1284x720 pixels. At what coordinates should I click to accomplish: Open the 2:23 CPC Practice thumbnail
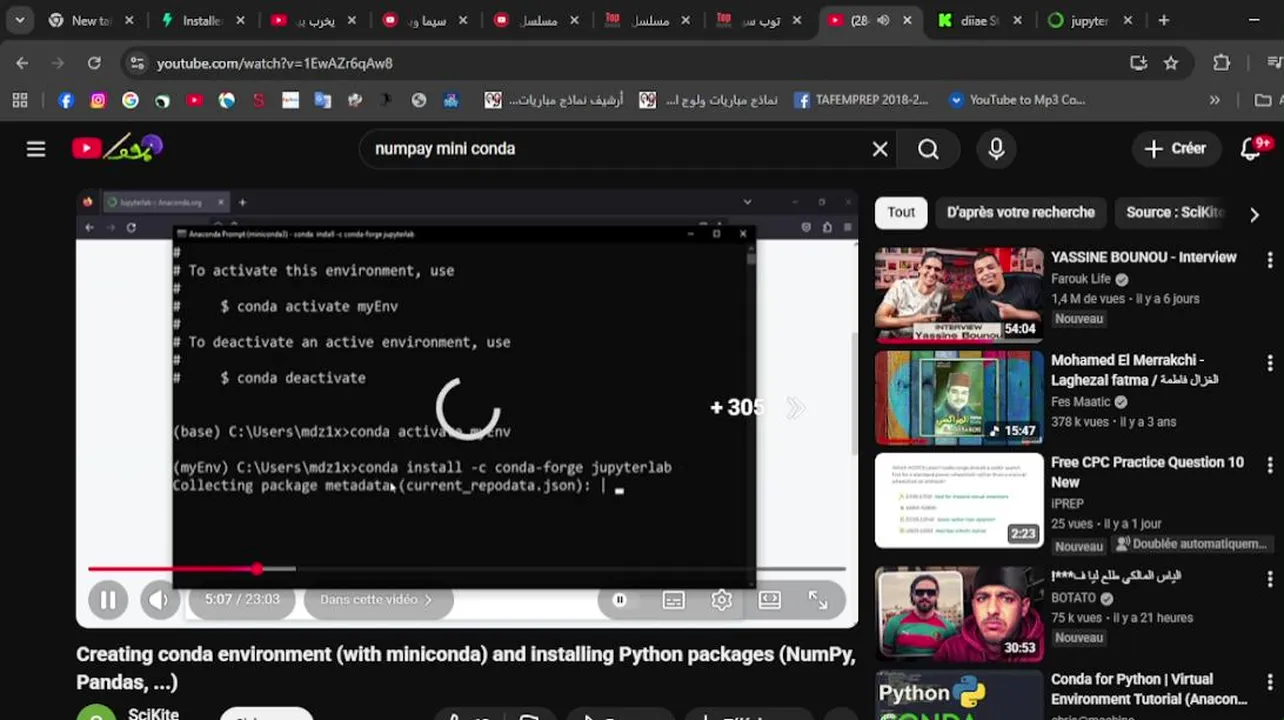[959, 501]
